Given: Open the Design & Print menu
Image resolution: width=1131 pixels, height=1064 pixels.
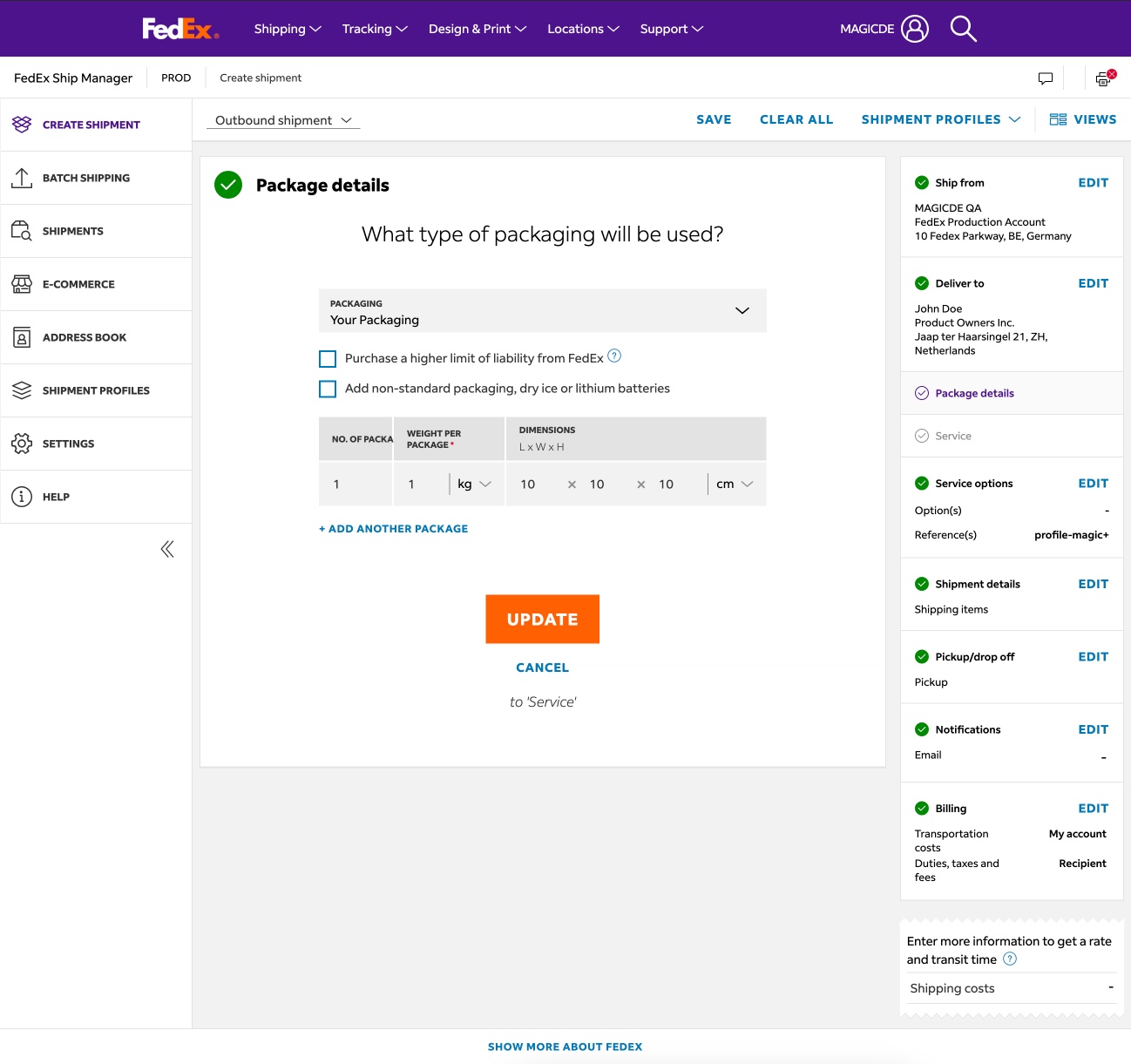Looking at the screenshot, I should 477,29.
